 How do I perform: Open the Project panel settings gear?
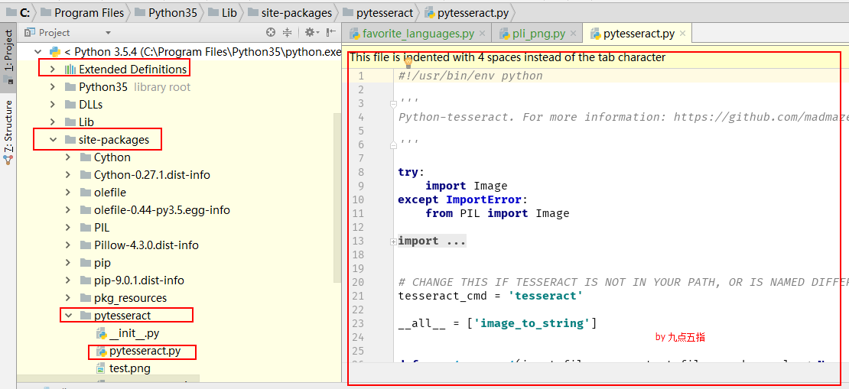pos(310,33)
